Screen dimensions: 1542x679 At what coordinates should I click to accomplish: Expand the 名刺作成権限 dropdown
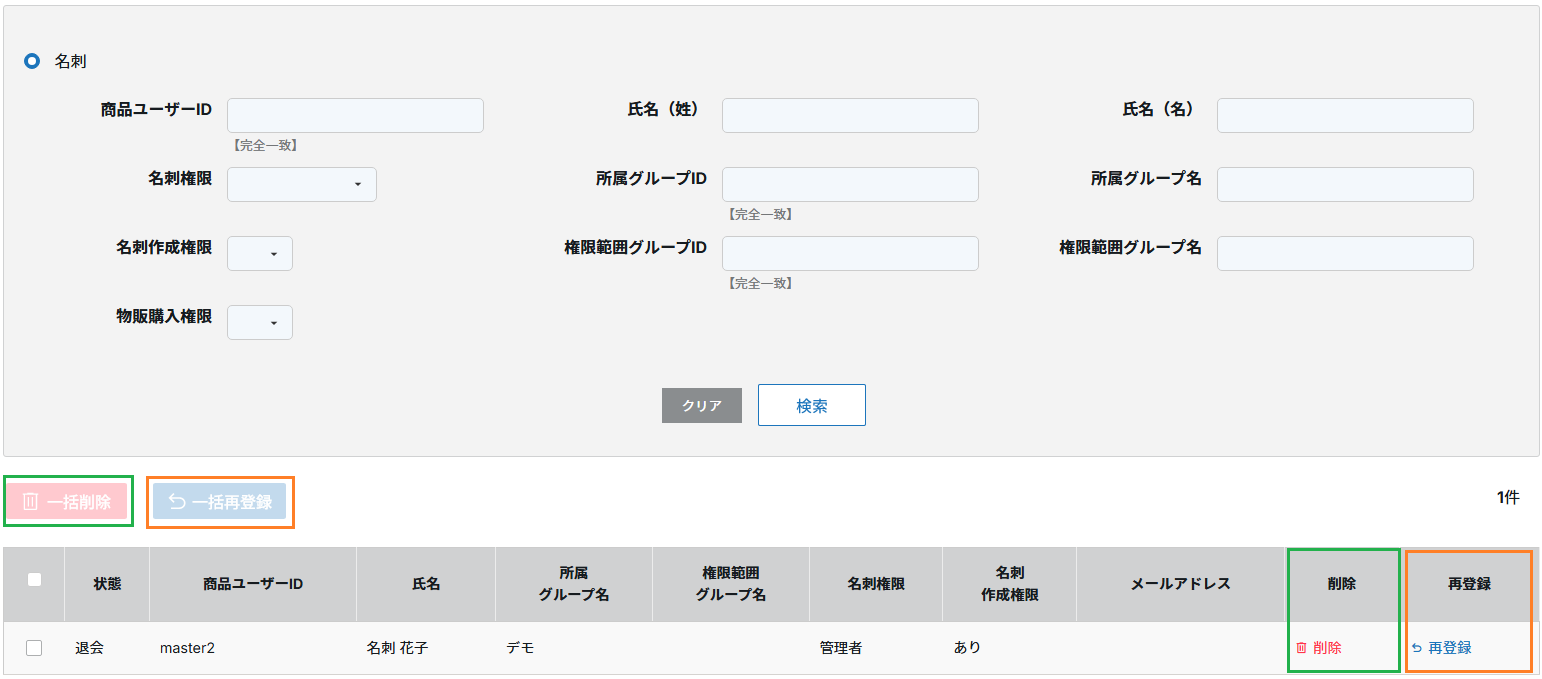[x=260, y=254]
